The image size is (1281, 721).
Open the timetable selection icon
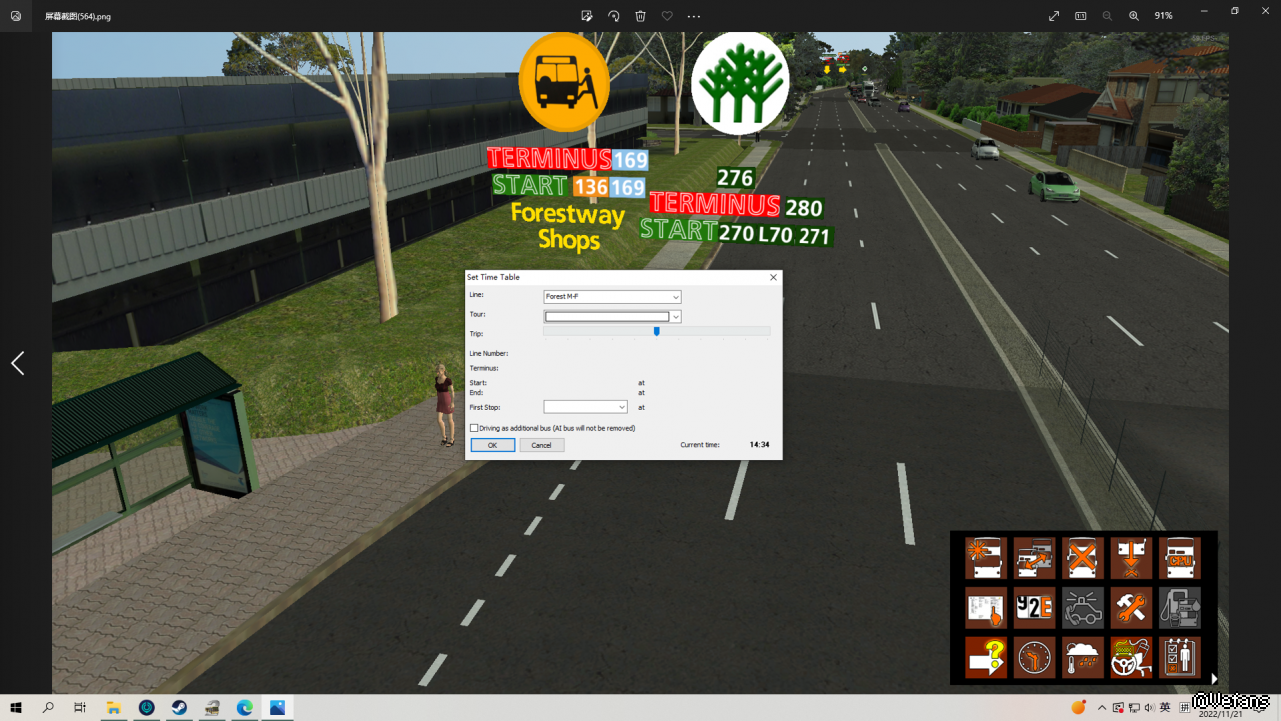pyautogui.click(x=986, y=608)
